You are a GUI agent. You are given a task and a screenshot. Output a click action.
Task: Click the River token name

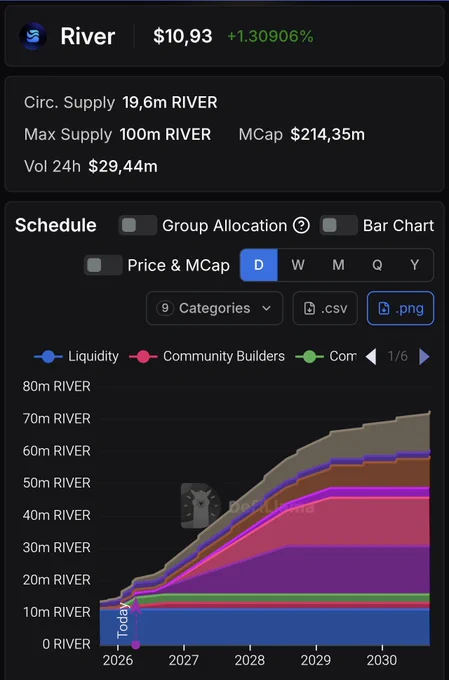[x=88, y=36]
